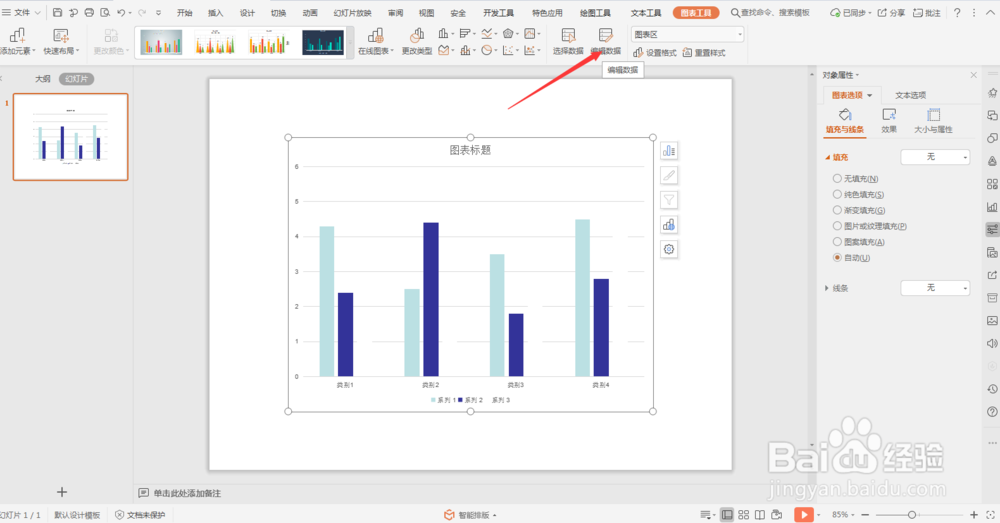
Task: Click chart settings gear floating button
Action: [x=669, y=249]
